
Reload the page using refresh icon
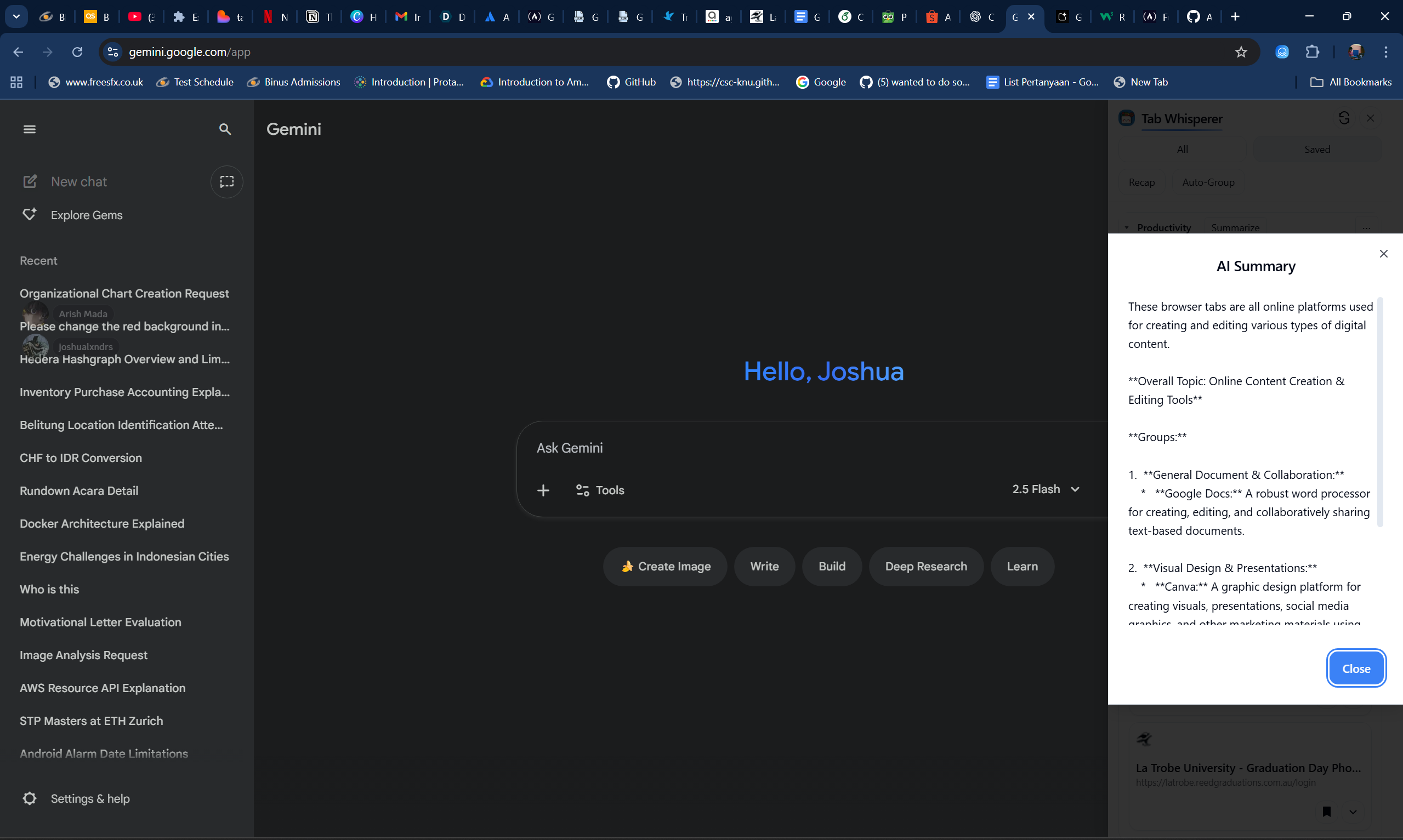point(77,52)
